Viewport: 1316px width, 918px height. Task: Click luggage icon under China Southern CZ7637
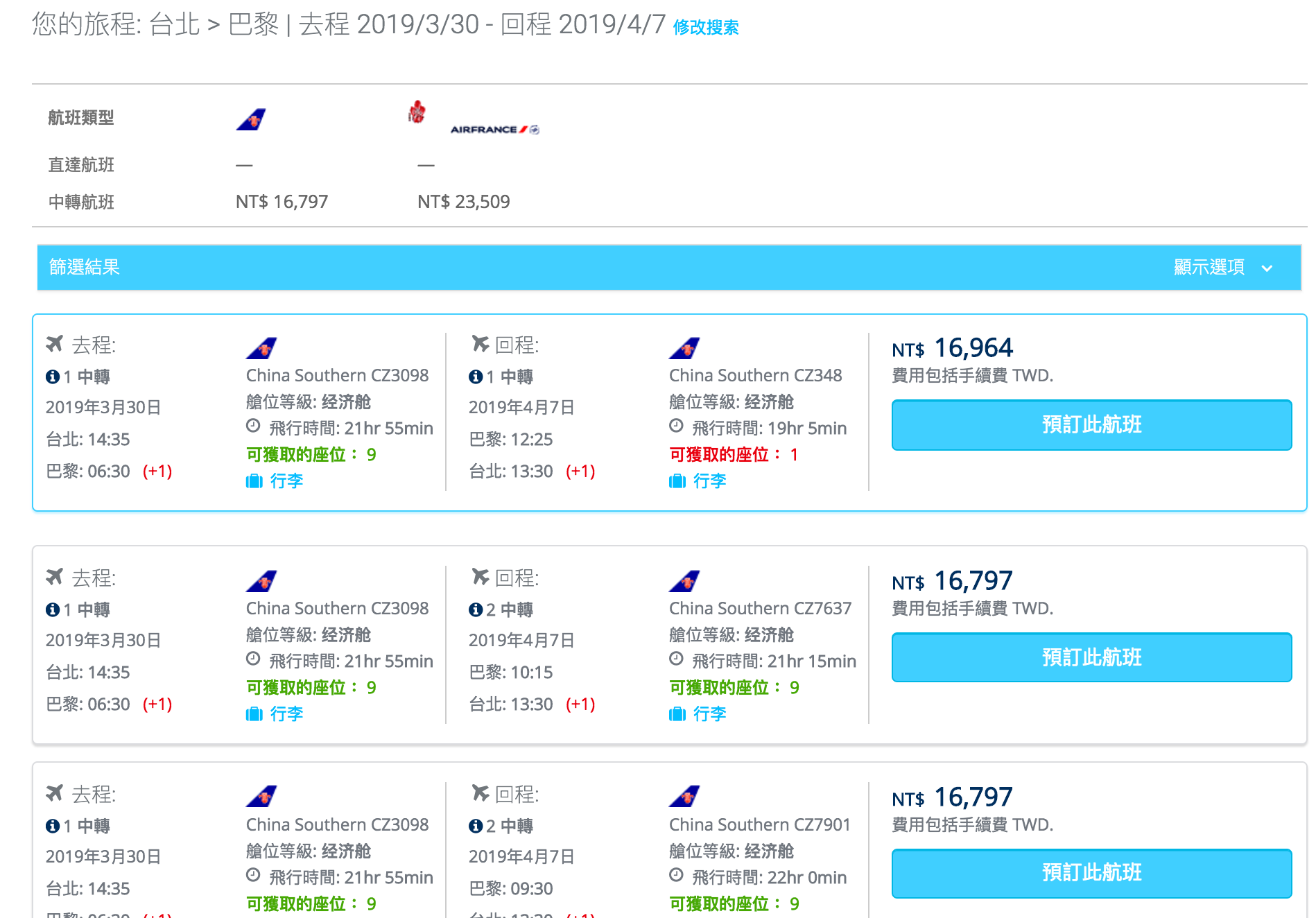click(677, 714)
